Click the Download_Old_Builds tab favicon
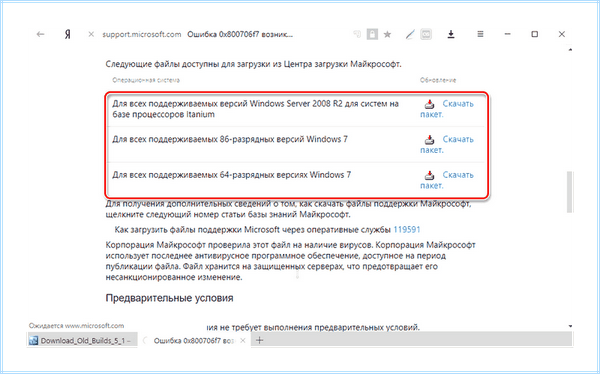Viewport: 600px width, 374px height. coord(34,340)
